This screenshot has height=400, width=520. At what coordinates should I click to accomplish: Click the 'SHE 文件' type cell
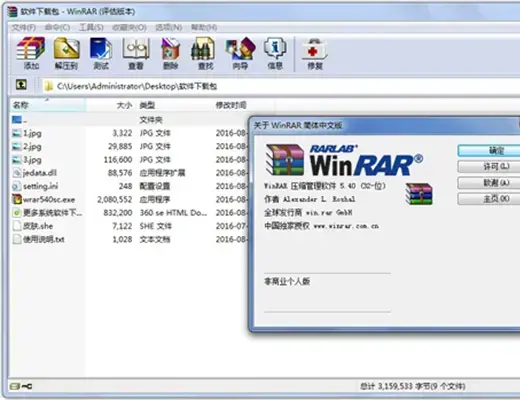(x=155, y=226)
